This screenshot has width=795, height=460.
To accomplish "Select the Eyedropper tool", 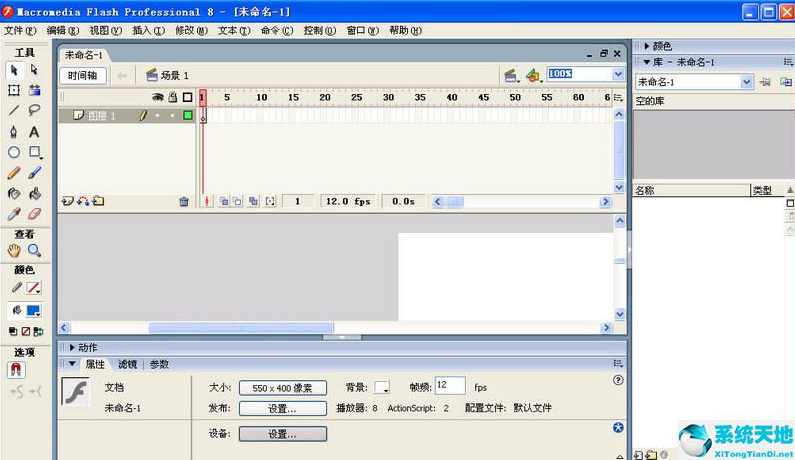I will 14,214.
